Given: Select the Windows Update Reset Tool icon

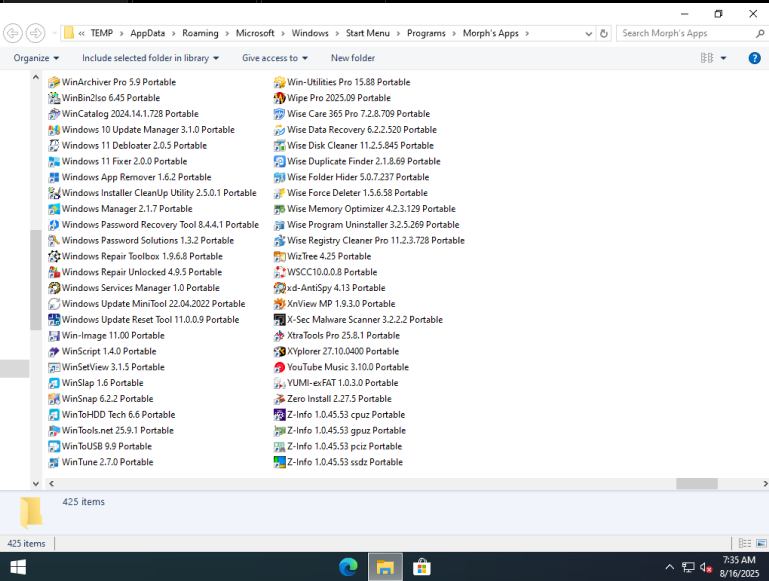Looking at the screenshot, I should (54, 320).
